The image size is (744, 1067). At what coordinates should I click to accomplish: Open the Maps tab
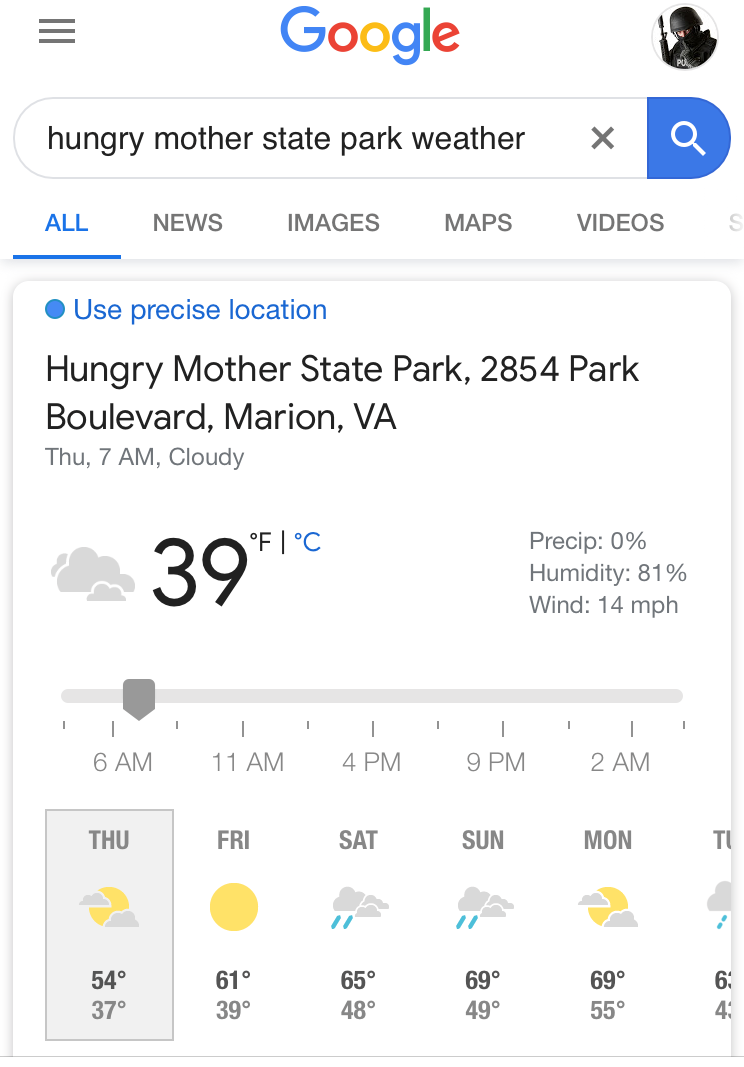[478, 223]
